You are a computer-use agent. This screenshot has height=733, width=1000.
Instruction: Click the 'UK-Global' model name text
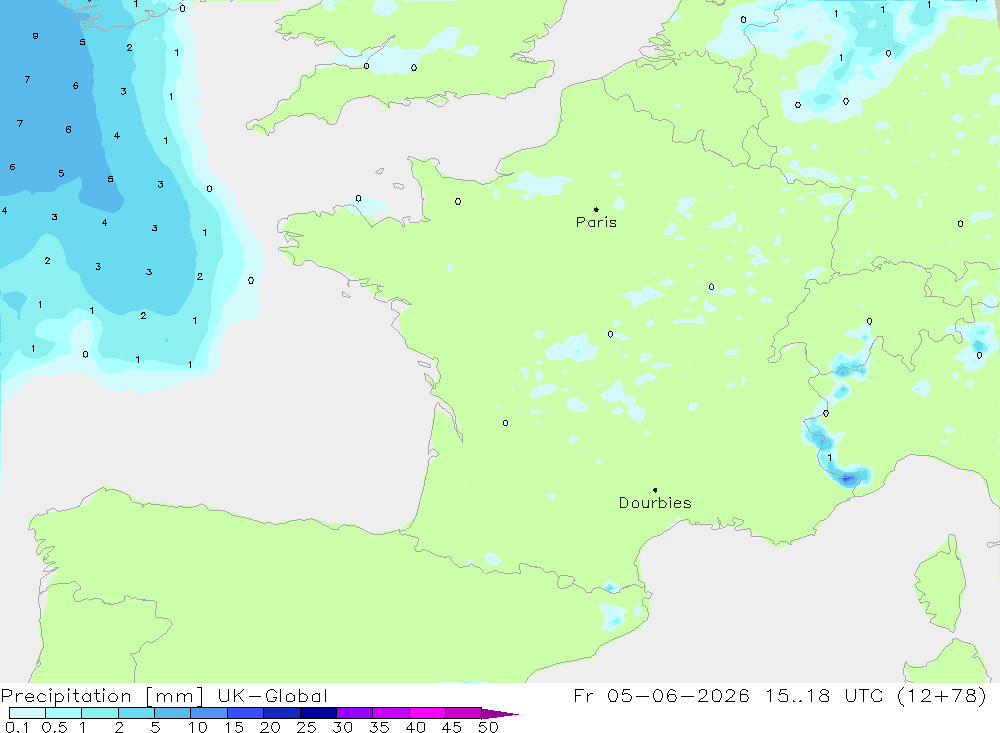(272, 696)
